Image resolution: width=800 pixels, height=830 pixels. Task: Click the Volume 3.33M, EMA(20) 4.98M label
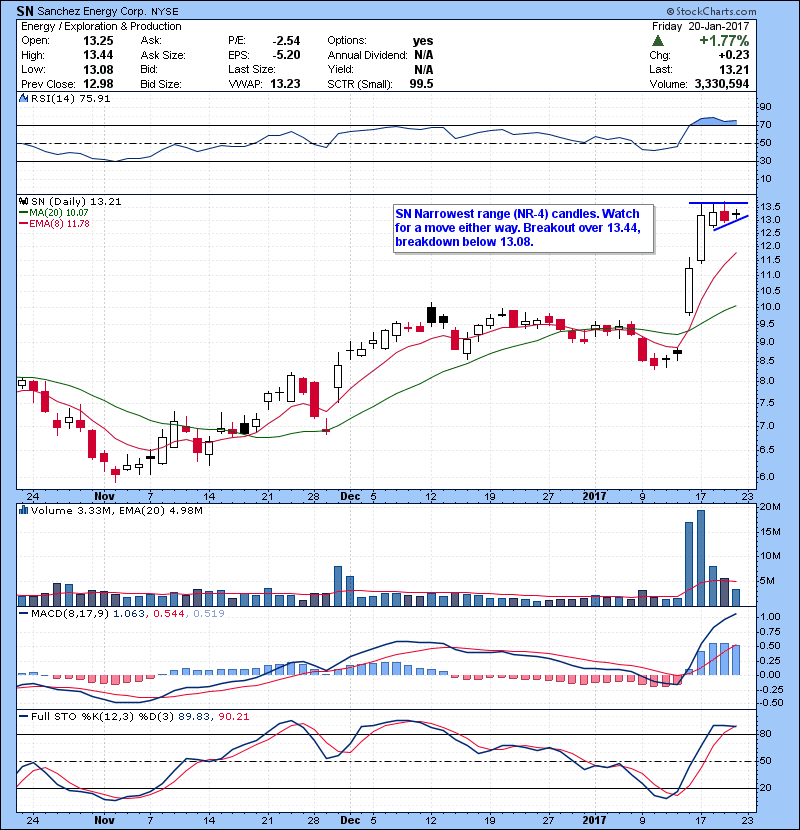point(116,511)
